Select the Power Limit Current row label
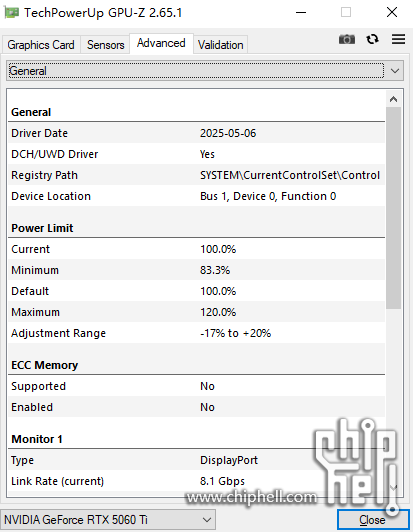Screen dimensions: 413x532 coord(31,249)
